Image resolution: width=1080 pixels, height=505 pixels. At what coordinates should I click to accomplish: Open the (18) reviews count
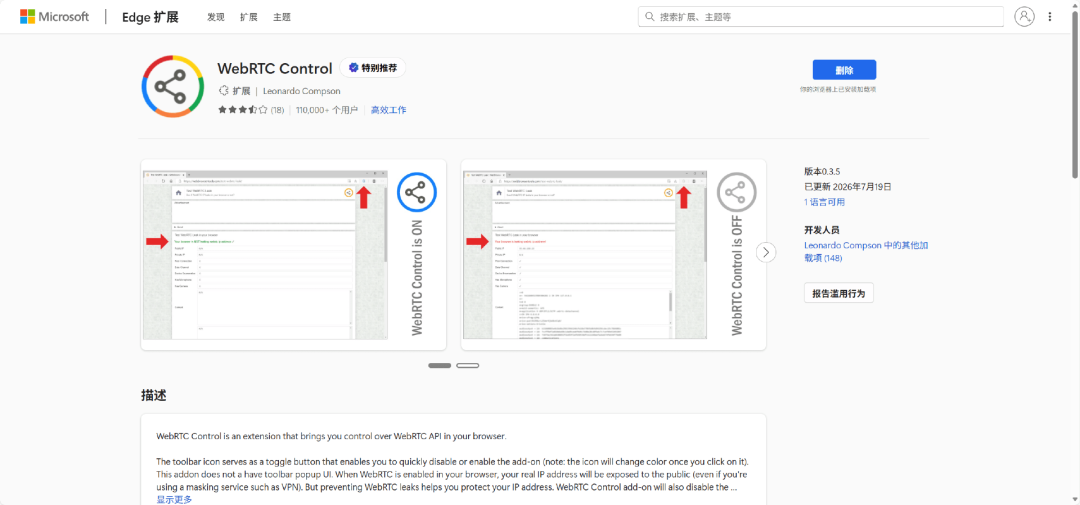point(277,110)
